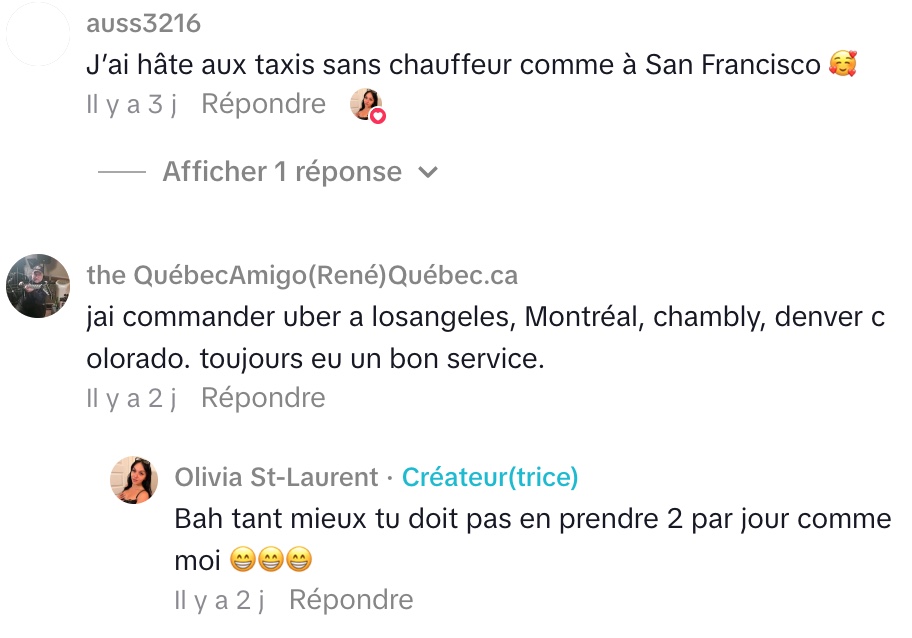Click the Créateur(trice) badge

pyautogui.click(x=490, y=477)
